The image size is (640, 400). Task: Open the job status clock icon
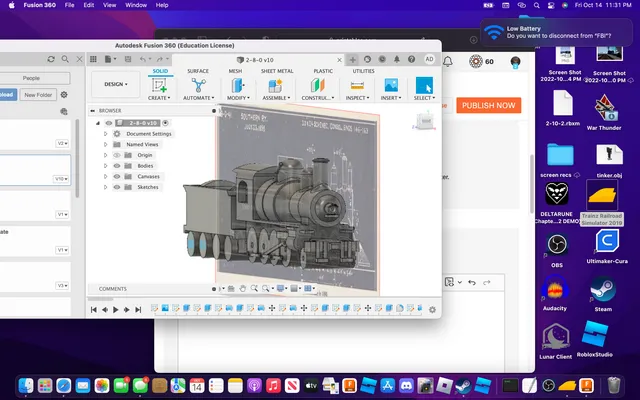click(382, 59)
